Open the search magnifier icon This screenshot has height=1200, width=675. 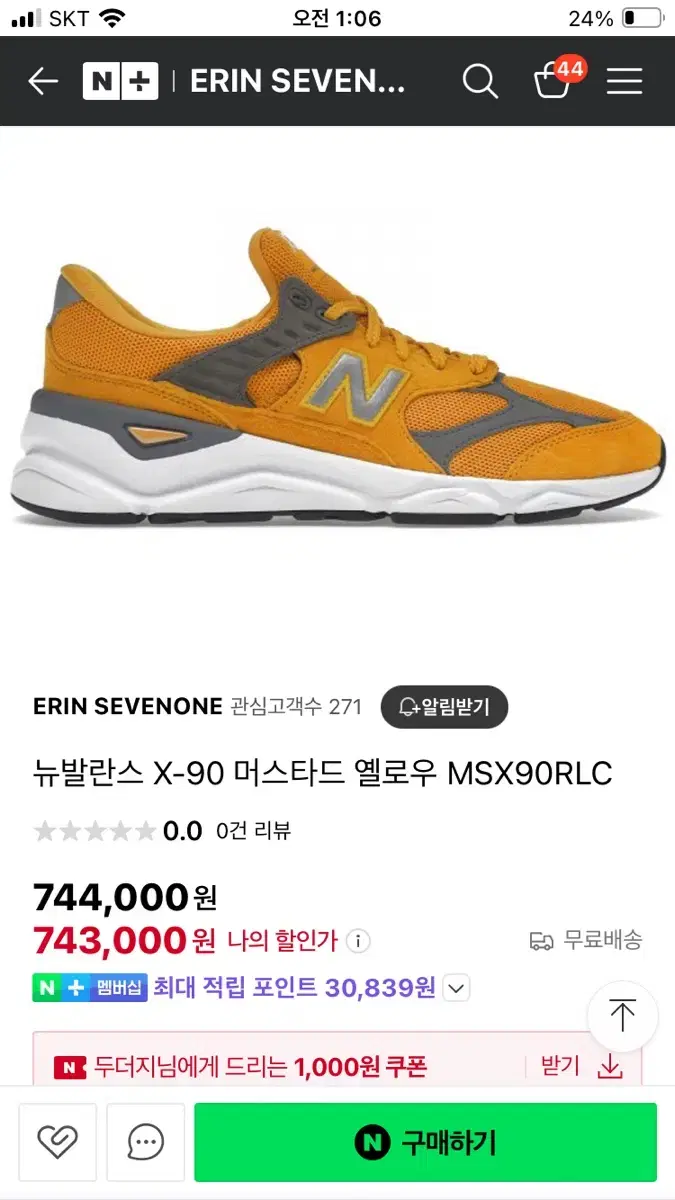coord(480,81)
